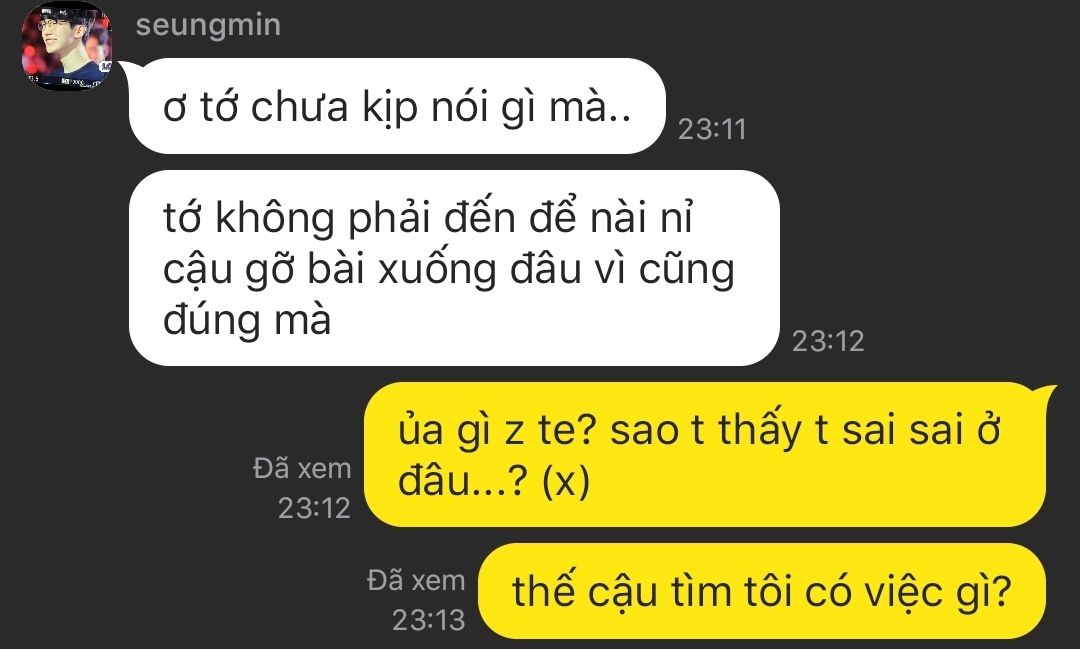
Task: Select the white message about "nài nỉ cậu gỡ bài"
Action: pyautogui.click(x=454, y=268)
